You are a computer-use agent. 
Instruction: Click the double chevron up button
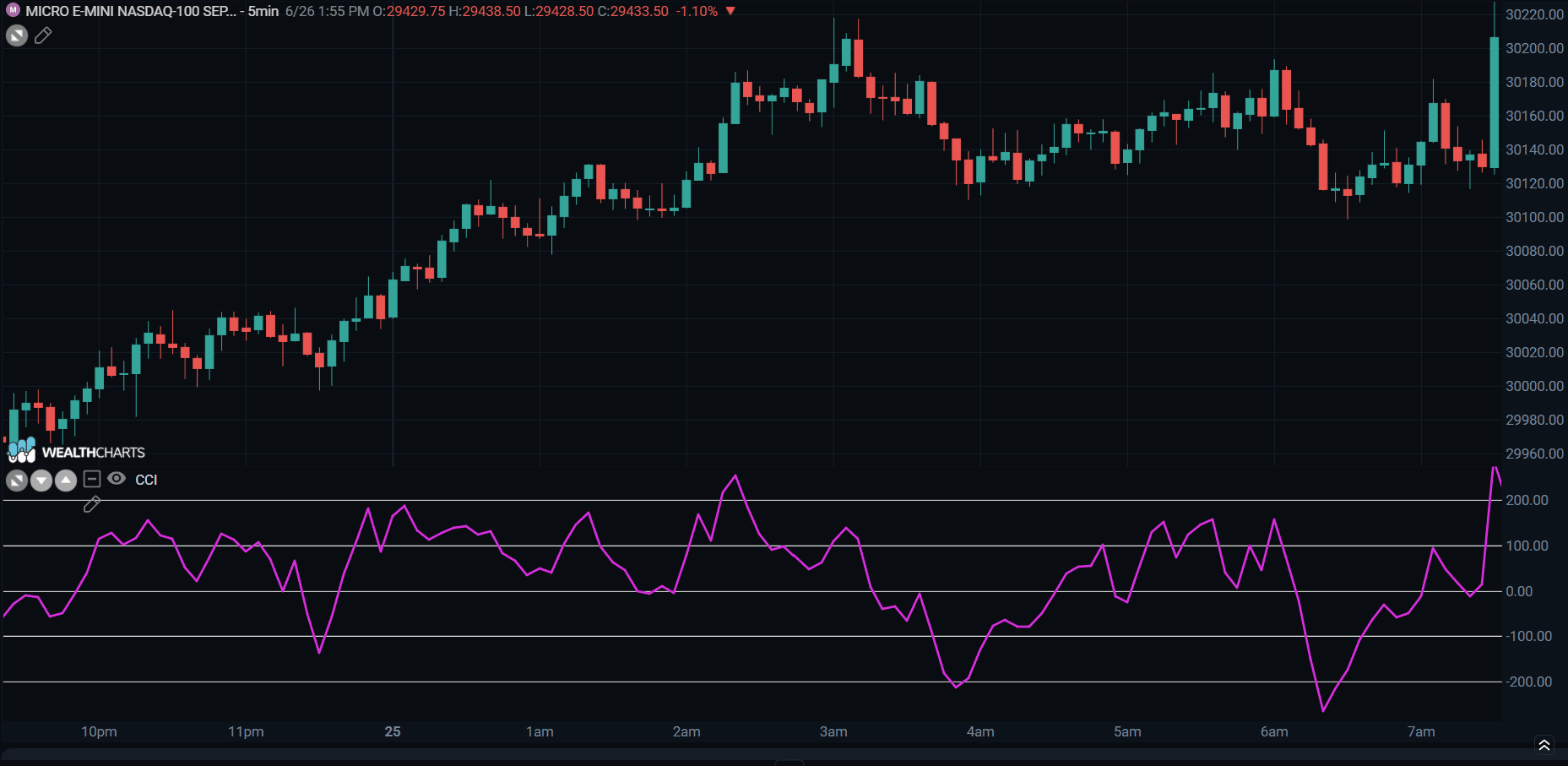point(1544,744)
